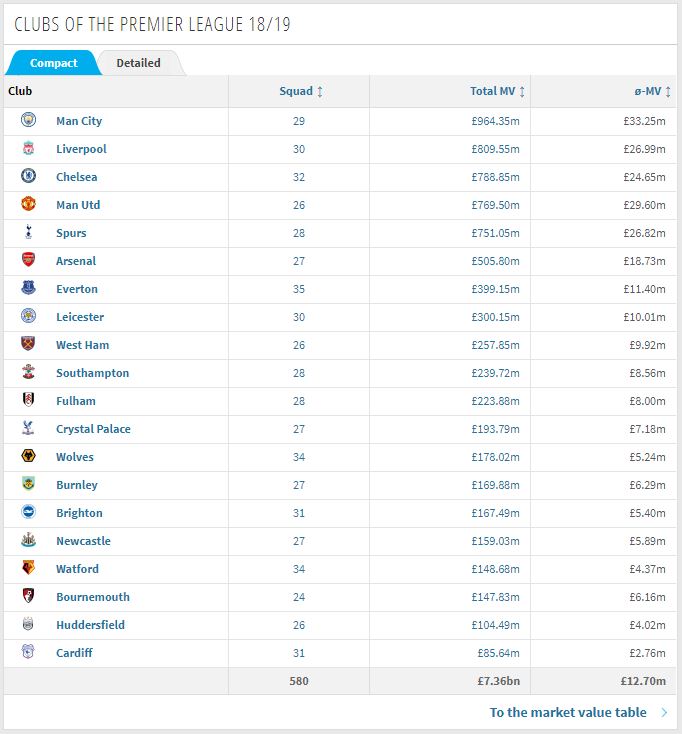Open the market value table link
Viewport: 682px width, 734px height.
click(568, 712)
